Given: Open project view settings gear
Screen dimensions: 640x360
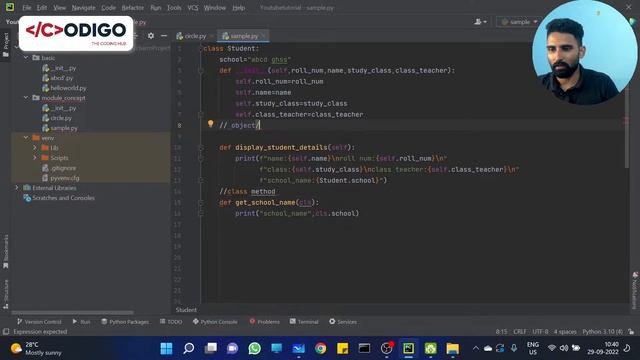Looking at the screenshot, I should (x=151, y=36).
